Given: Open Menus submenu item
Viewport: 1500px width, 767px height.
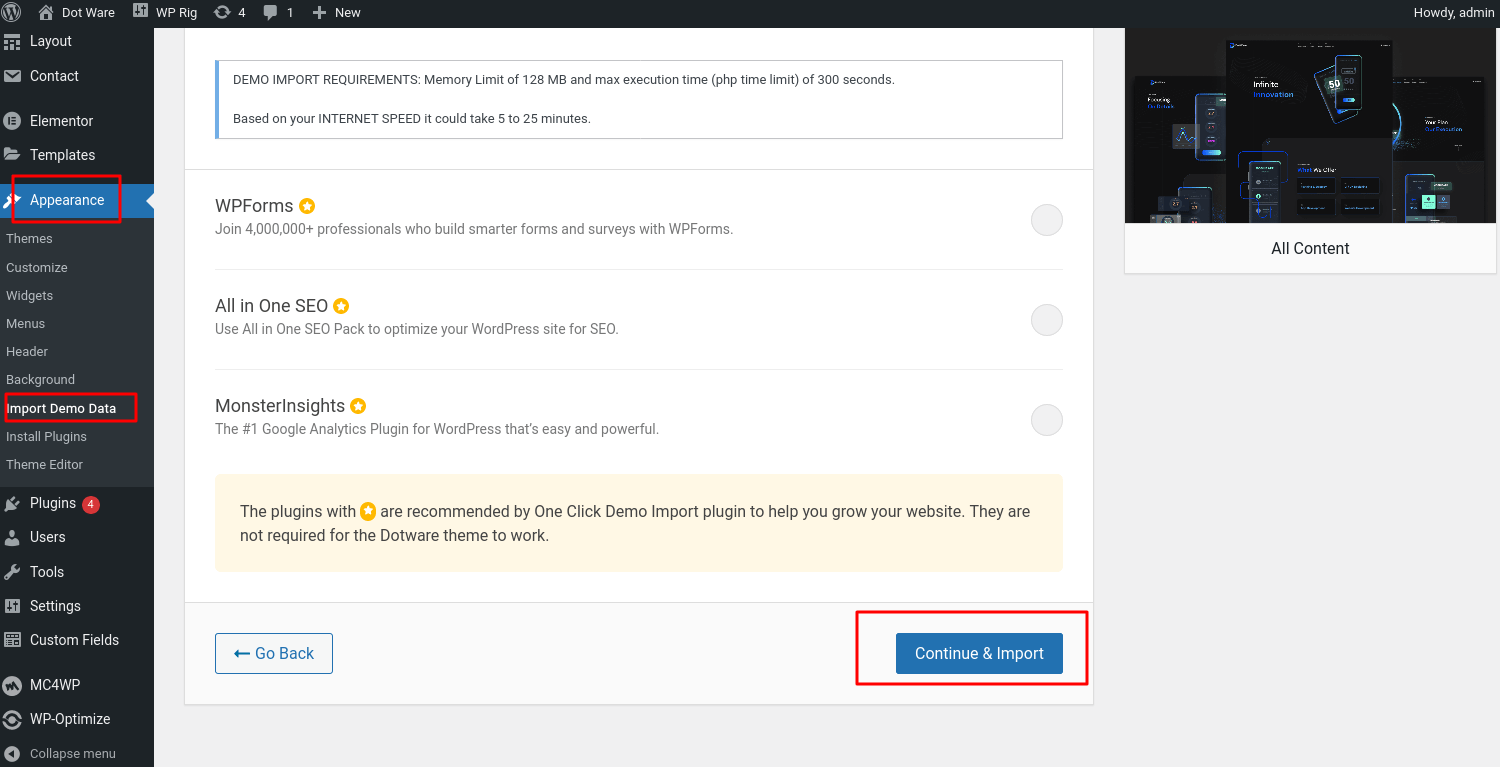Looking at the screenshot, I should coord(26,324).
